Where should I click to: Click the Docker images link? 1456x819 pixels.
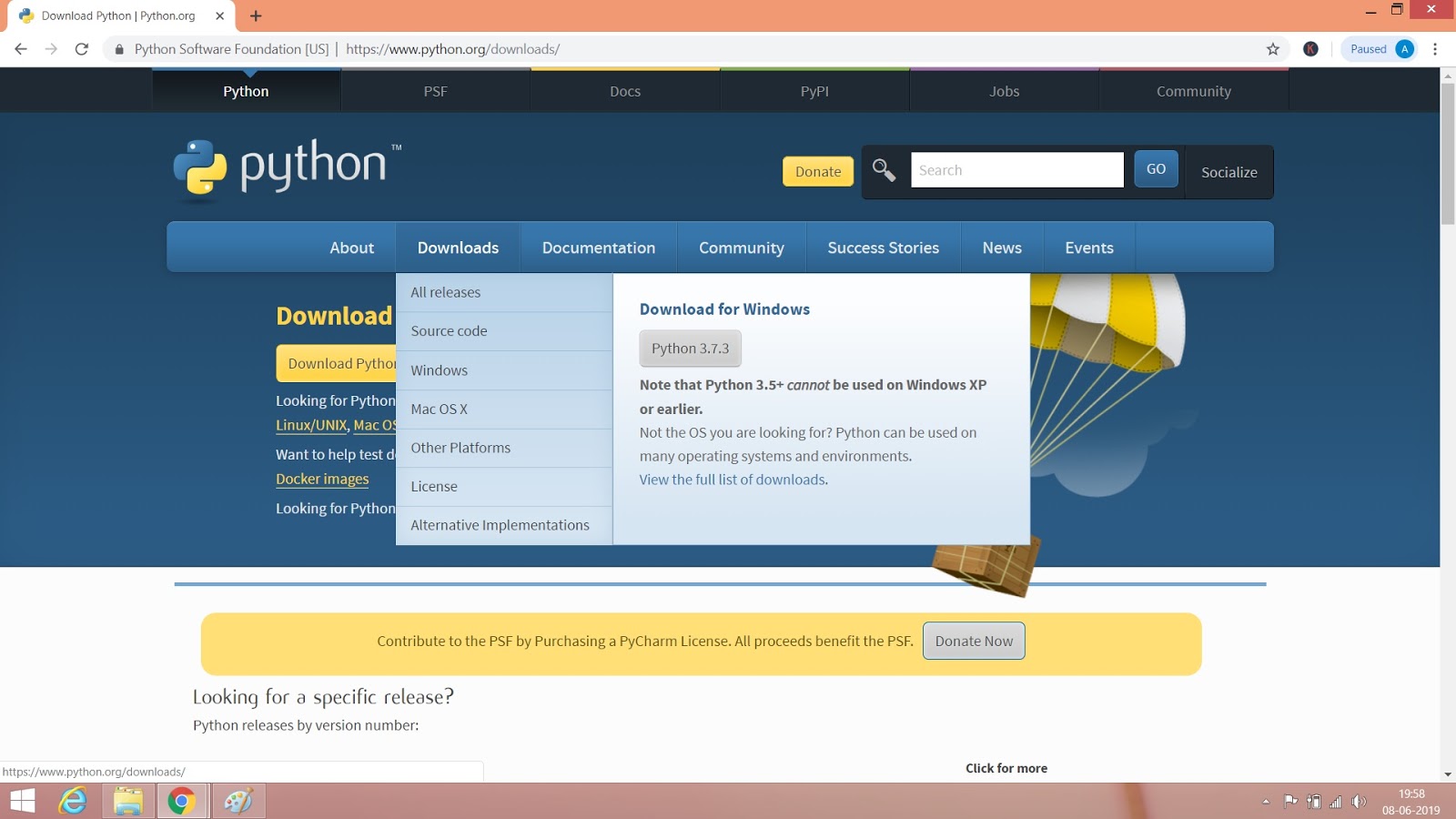322,479
